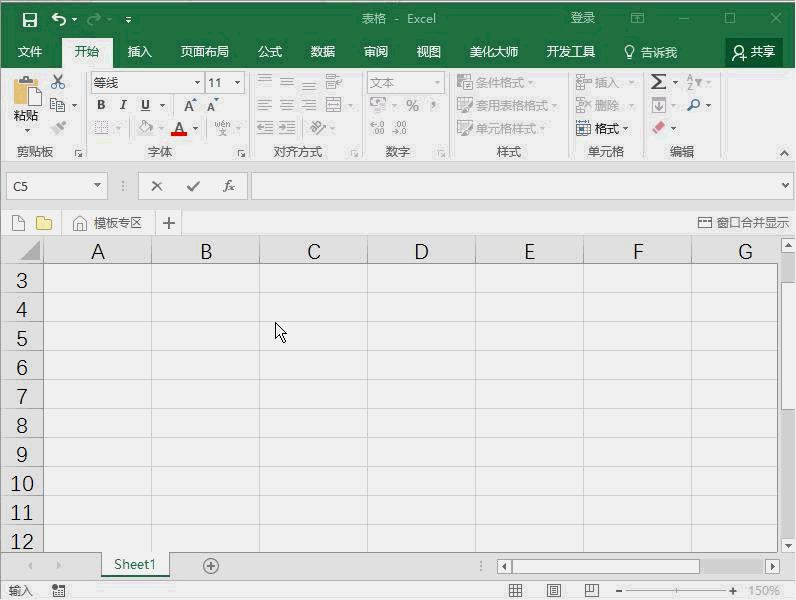796x600 pixels.
Task: Open the font size dropdown
Action: (237, 82)
